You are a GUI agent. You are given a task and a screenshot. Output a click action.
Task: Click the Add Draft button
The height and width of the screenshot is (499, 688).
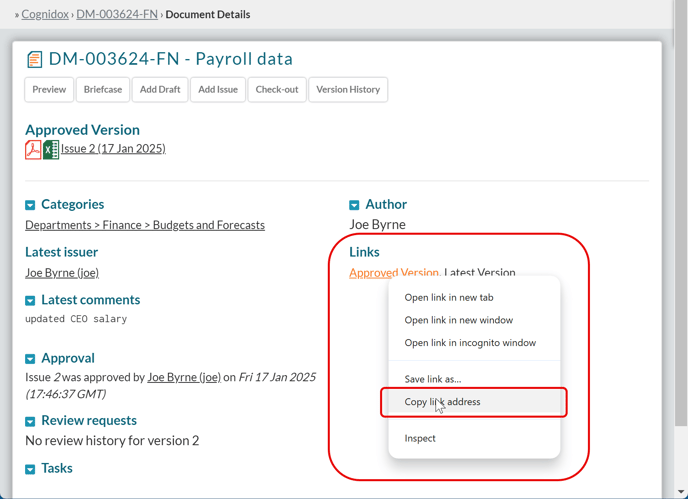point(160,90)
